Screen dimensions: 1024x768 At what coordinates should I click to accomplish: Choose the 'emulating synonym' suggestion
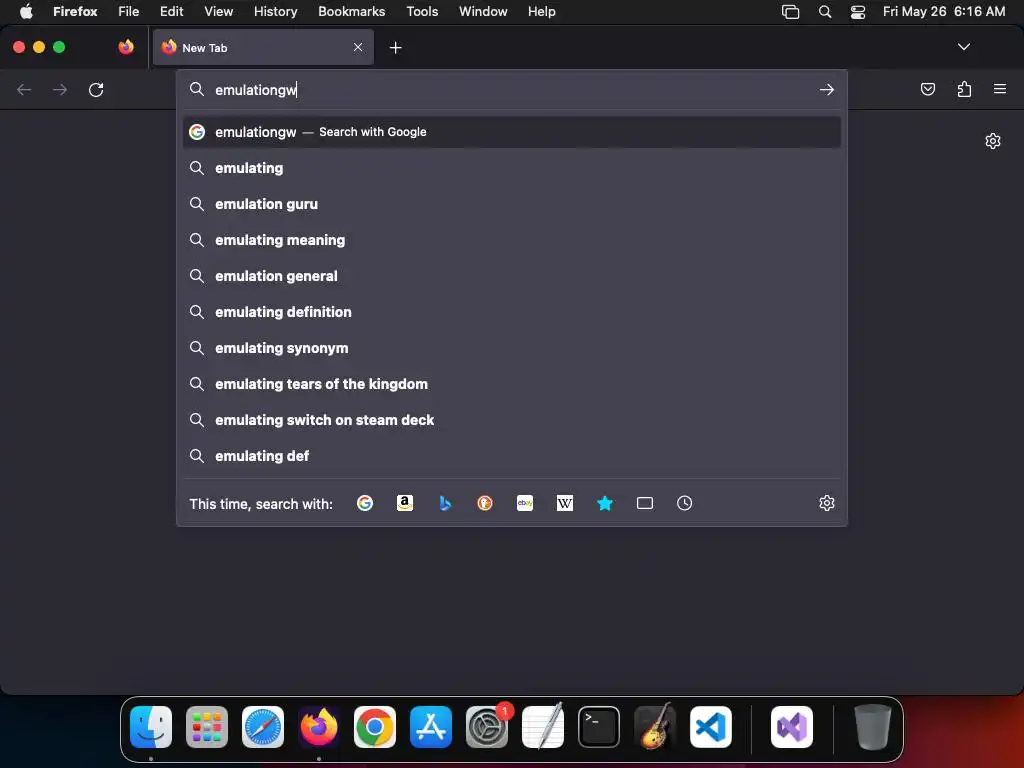point(512,347)
